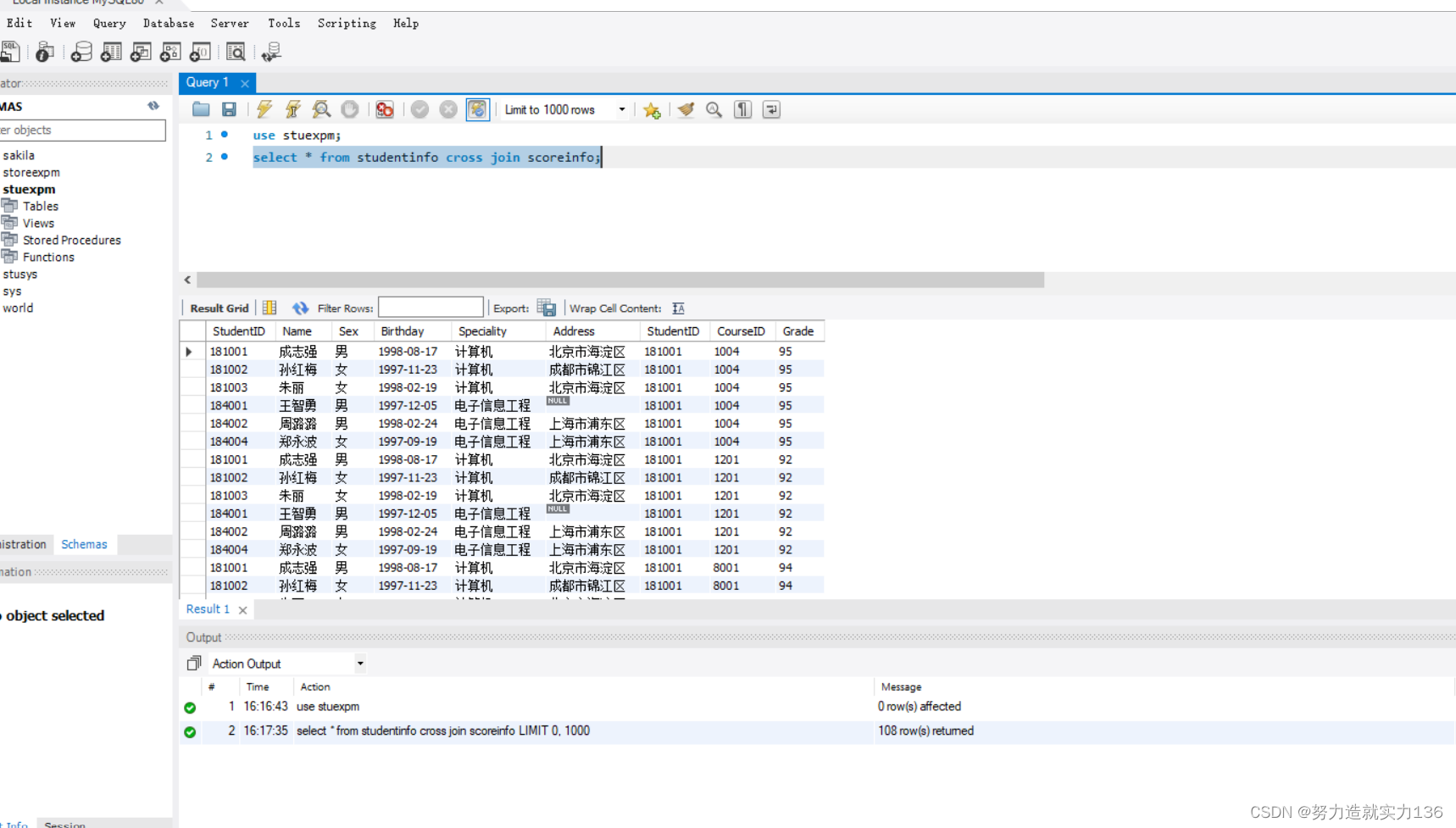Create a new table toolbar icon
This screenshot has width=1456, height=828.
[x=111, y=52]
